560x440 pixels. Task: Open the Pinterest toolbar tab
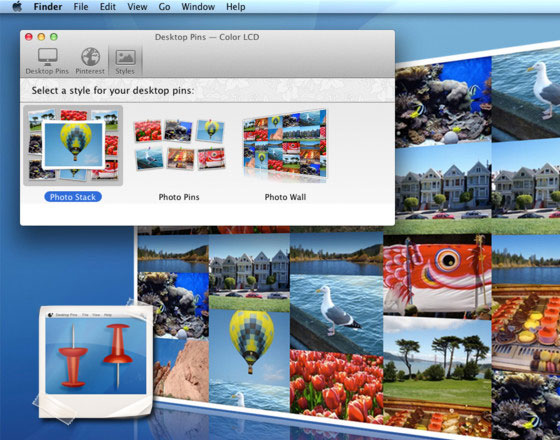[90, 61]
